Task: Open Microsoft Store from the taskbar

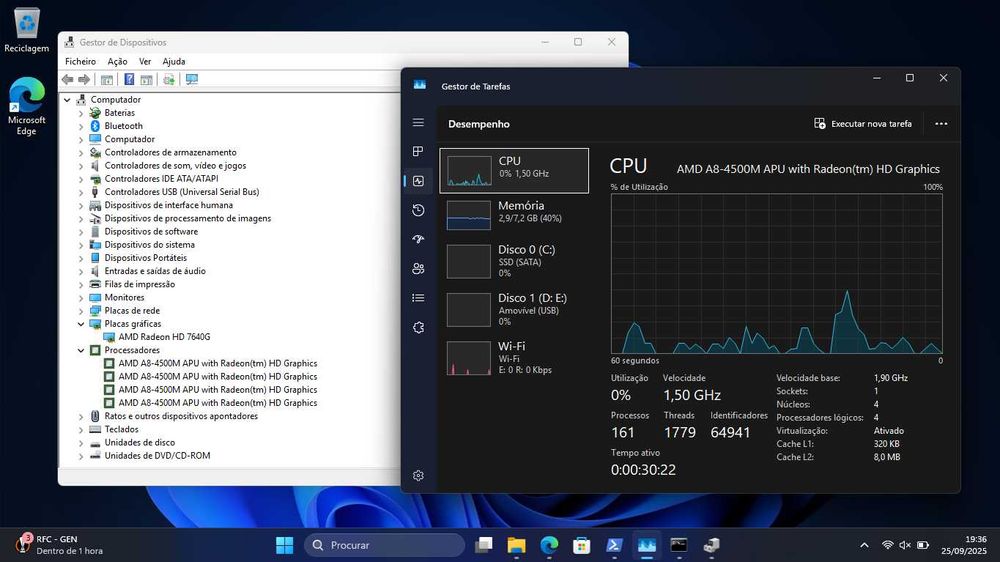Action: [x=582, y=545]
